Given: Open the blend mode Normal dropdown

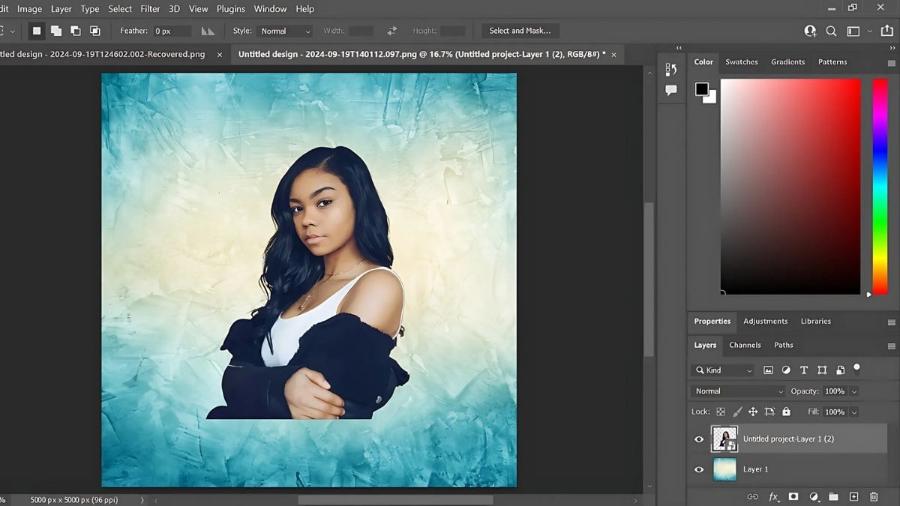Looking at the screenshot, I should coord(738,391).
